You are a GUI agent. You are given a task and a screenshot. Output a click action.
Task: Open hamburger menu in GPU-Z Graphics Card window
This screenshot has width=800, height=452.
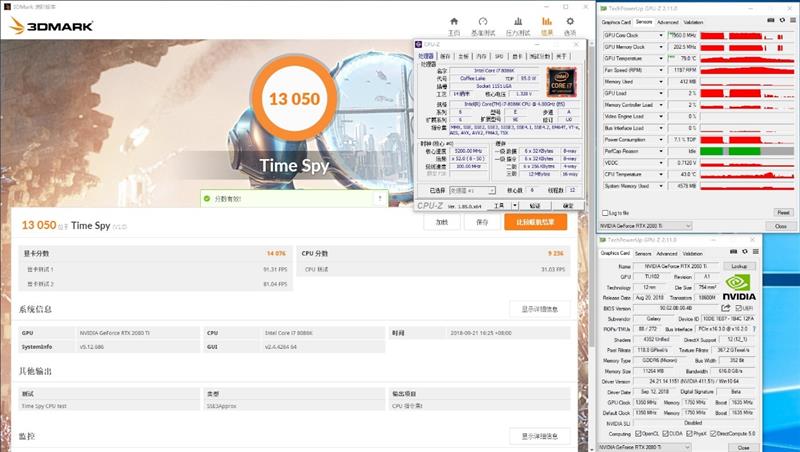tap(756, 252)
